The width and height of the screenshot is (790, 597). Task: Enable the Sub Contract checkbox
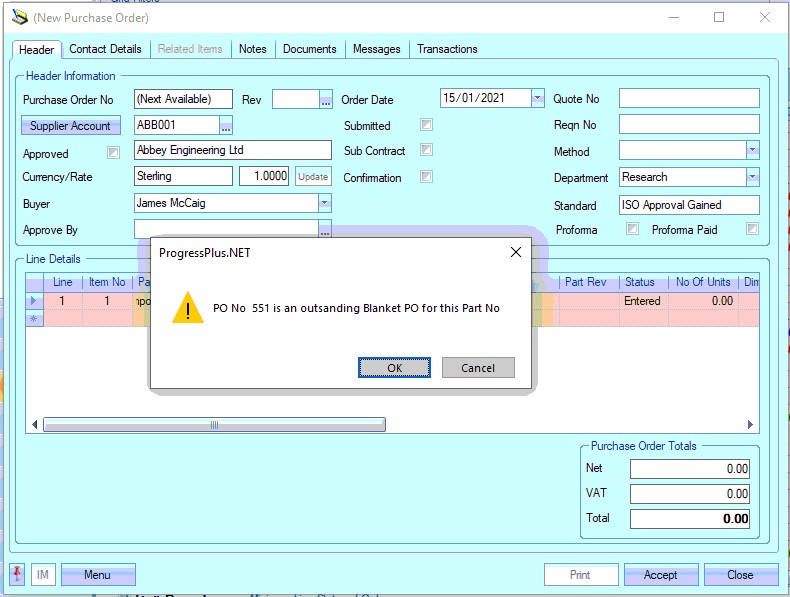pos(427,150)
